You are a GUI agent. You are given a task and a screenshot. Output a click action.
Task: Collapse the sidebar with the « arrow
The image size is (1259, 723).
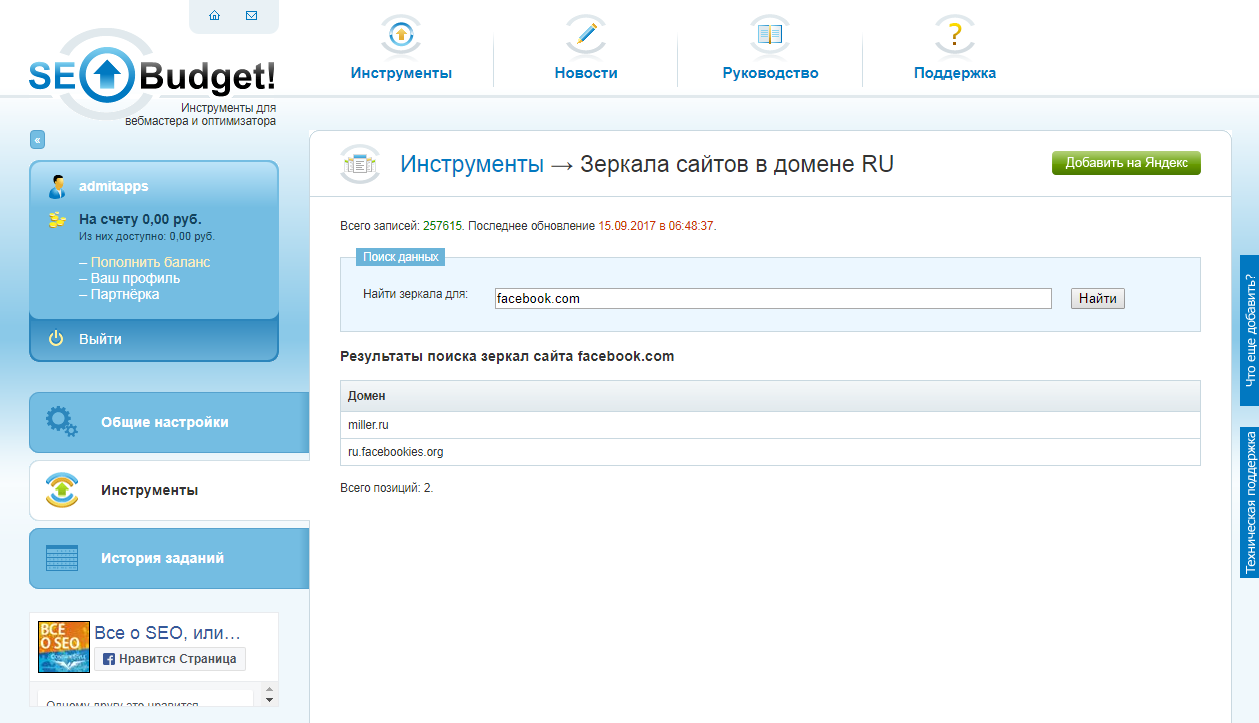[x=38, y=141]
